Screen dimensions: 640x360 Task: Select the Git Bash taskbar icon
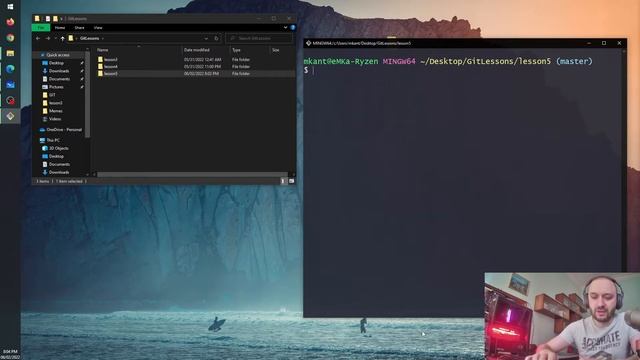pos(10,116)
